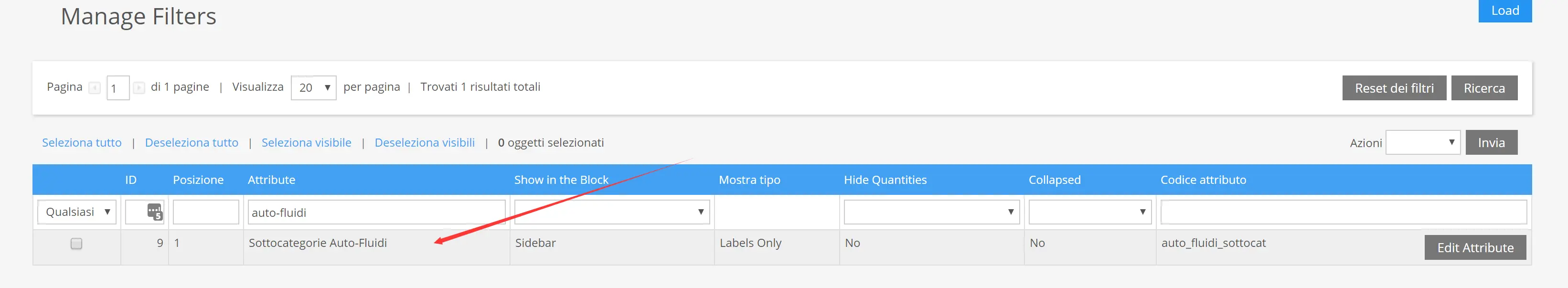Click the Codice attributo filter input

click(x=1342, y=212)
